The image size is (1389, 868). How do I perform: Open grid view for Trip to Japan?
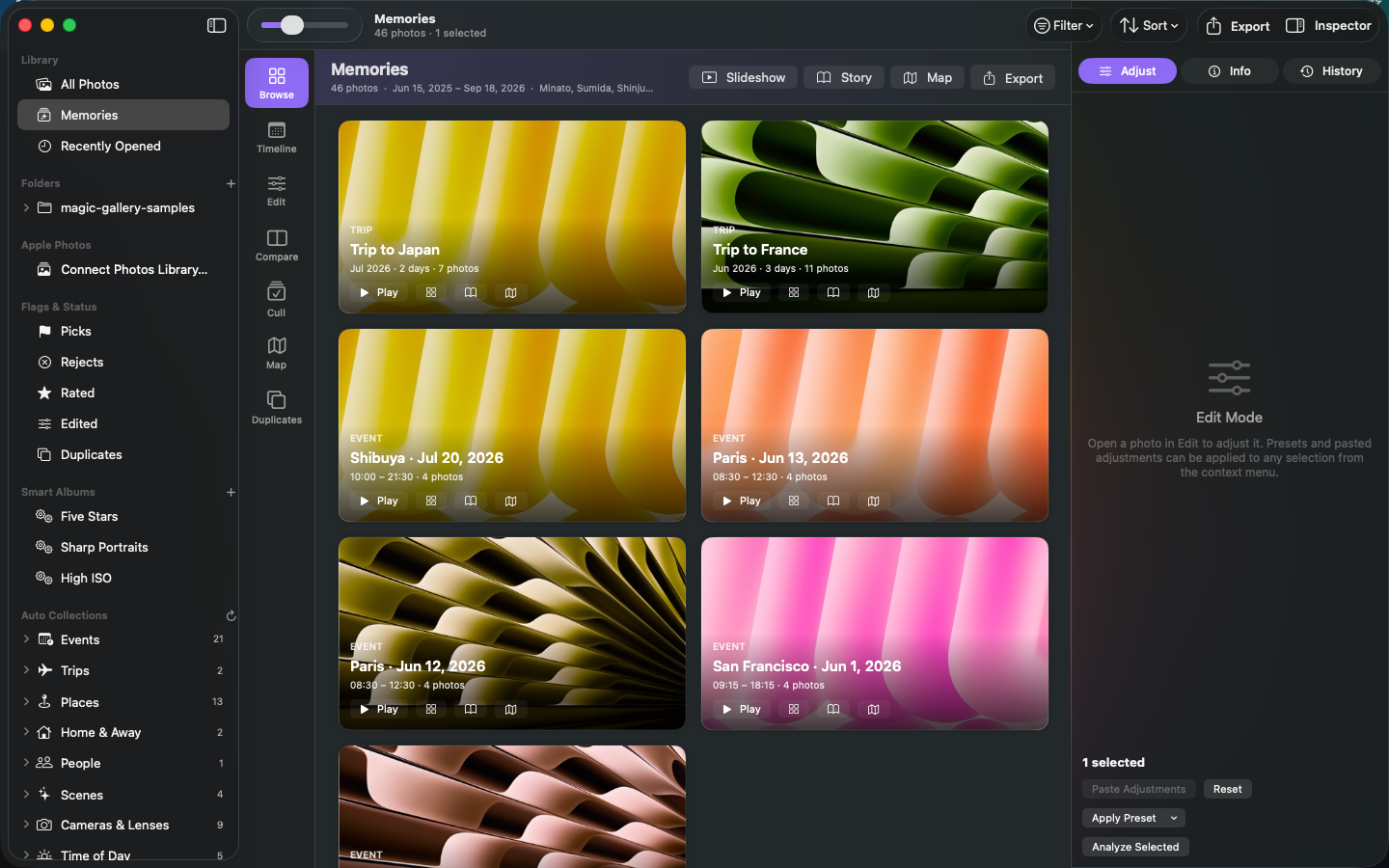pos(431,292)
